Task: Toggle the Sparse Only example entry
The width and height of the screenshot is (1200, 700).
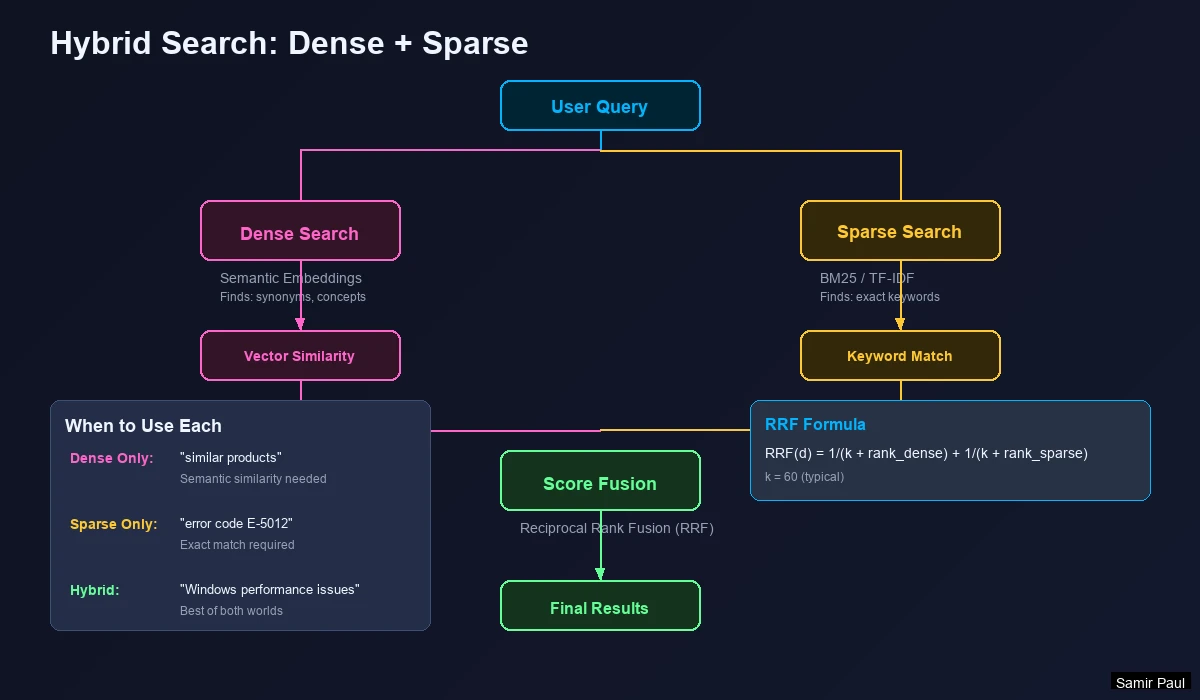Action: tap(113, 523)
